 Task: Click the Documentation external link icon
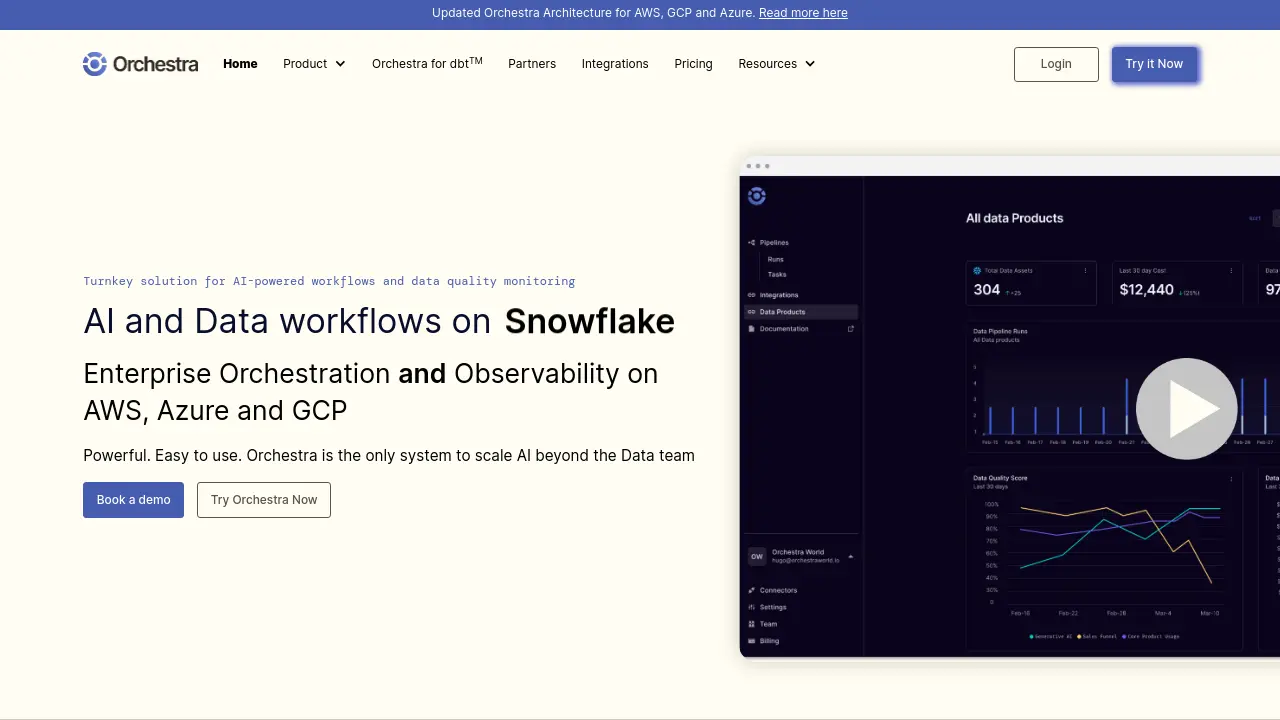(x=851, y=329)
